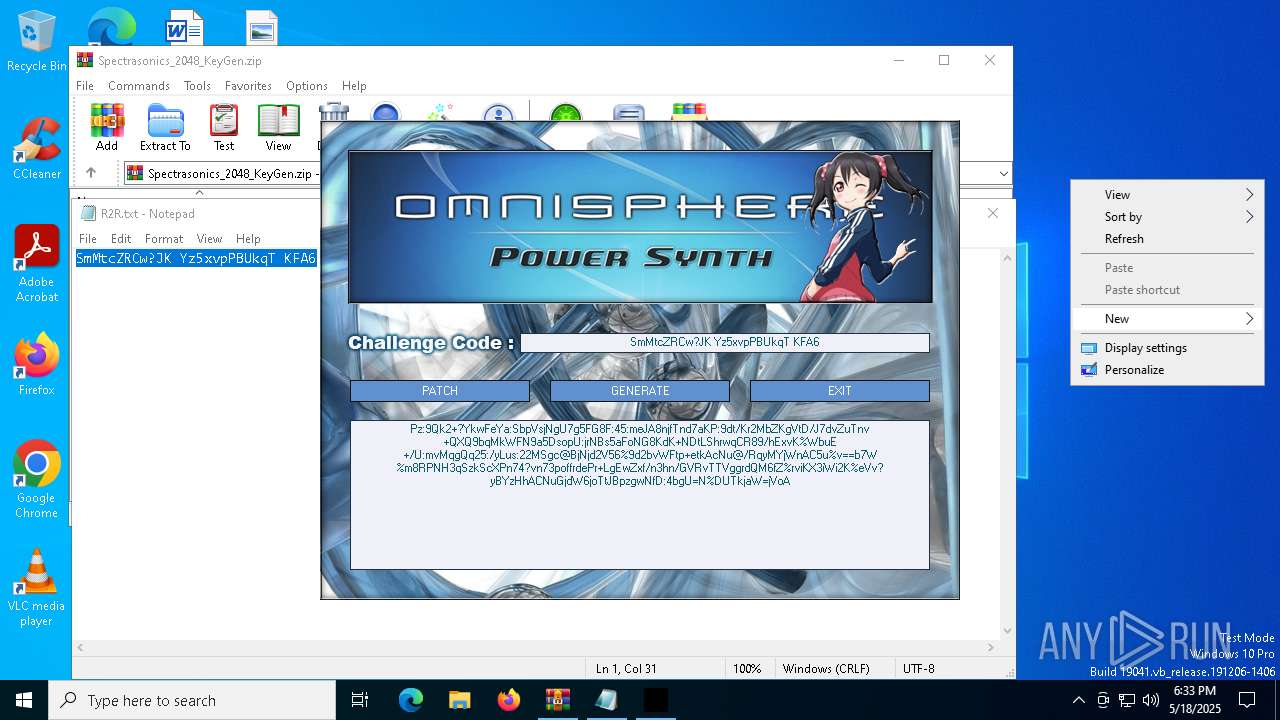
Task: Click the generated response code text area
Action: point(640,495)
